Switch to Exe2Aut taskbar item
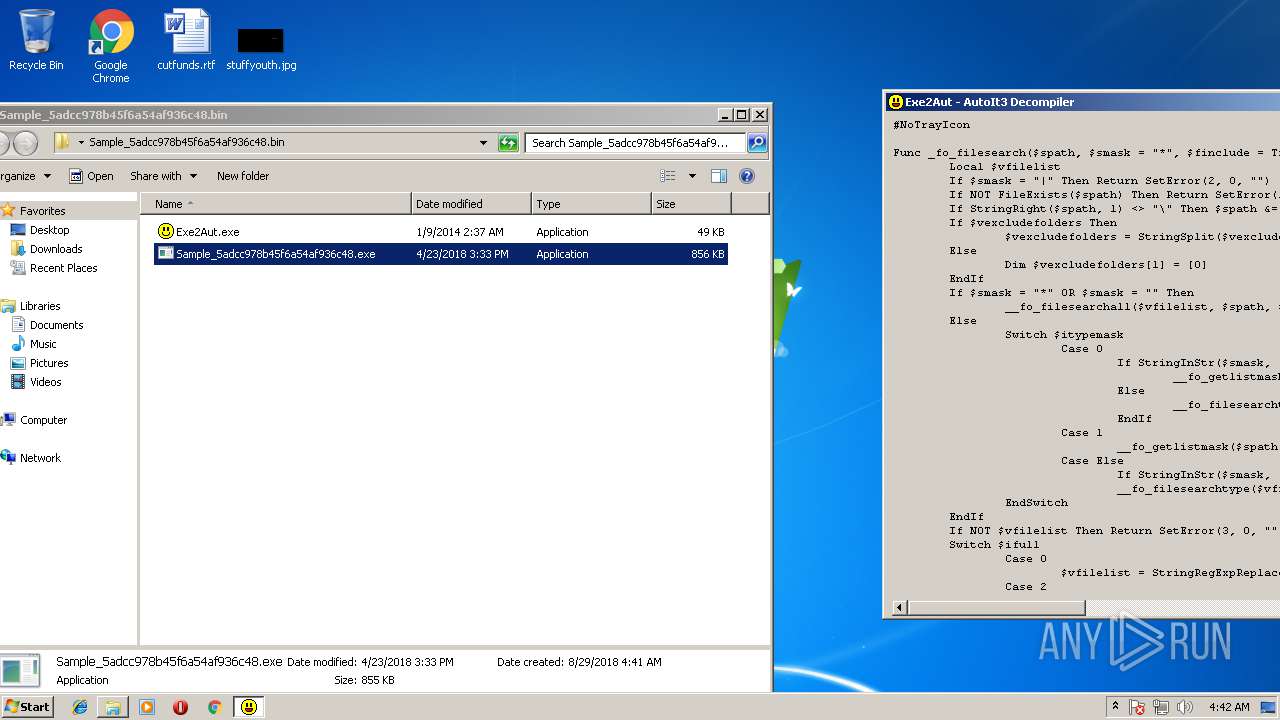Screen dimensions: 1280x720 (x=249, y=707)
